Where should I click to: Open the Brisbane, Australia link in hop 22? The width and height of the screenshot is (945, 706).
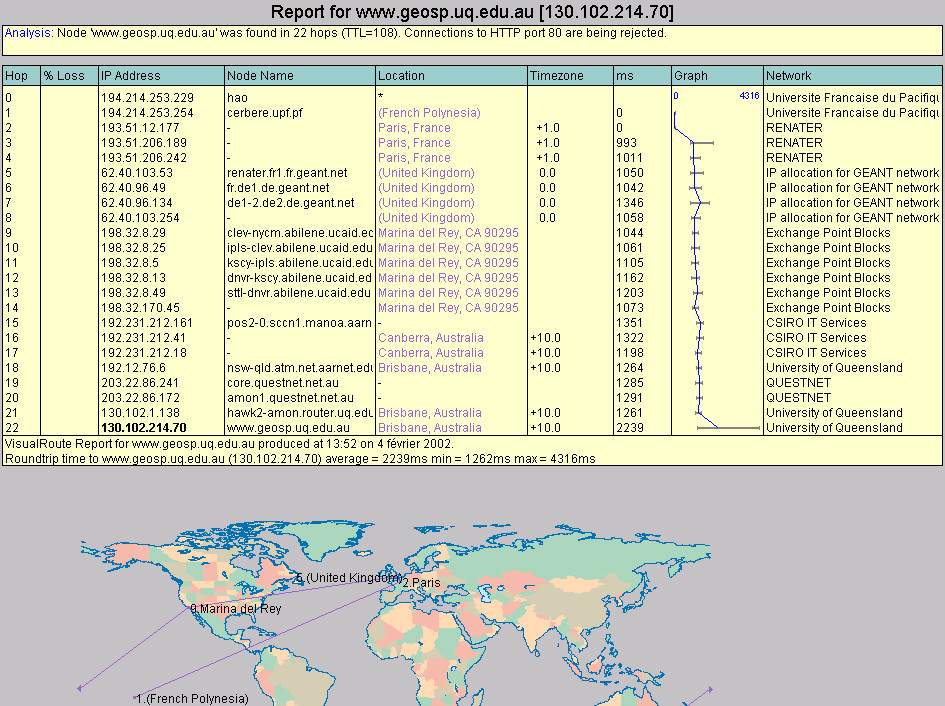pos(429,428)
